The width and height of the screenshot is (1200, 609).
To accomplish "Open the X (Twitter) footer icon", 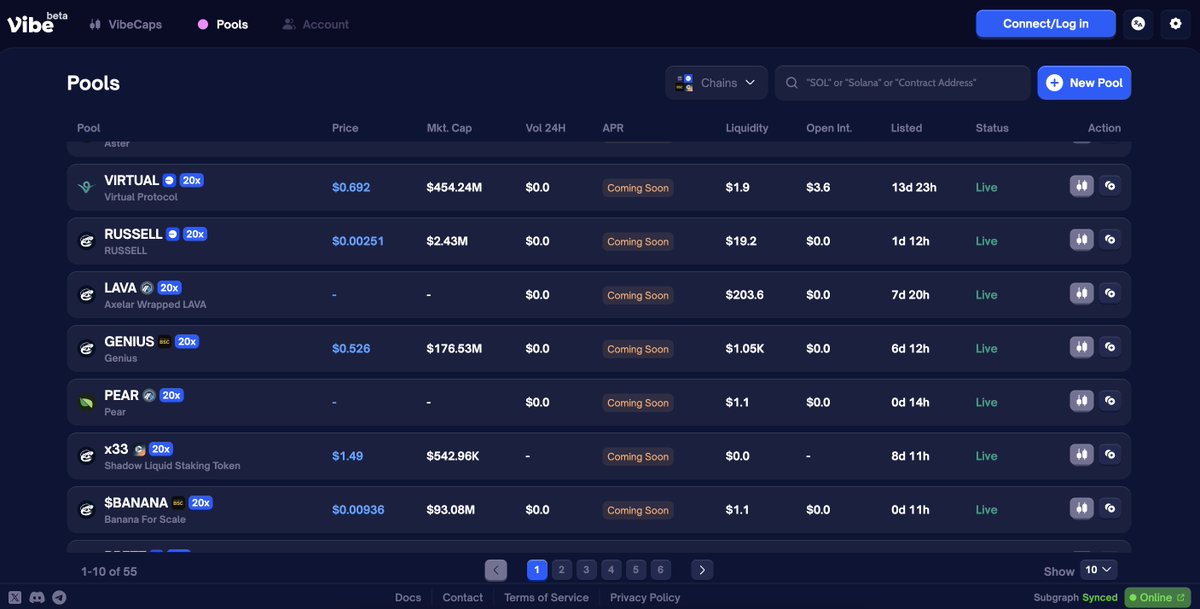I will point(16,597).
